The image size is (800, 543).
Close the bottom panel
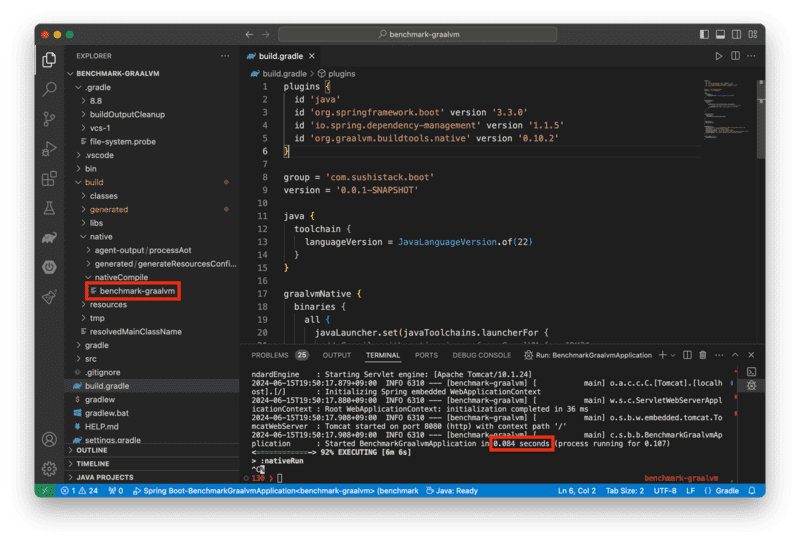pyautogui.click(x=751, y=355)
